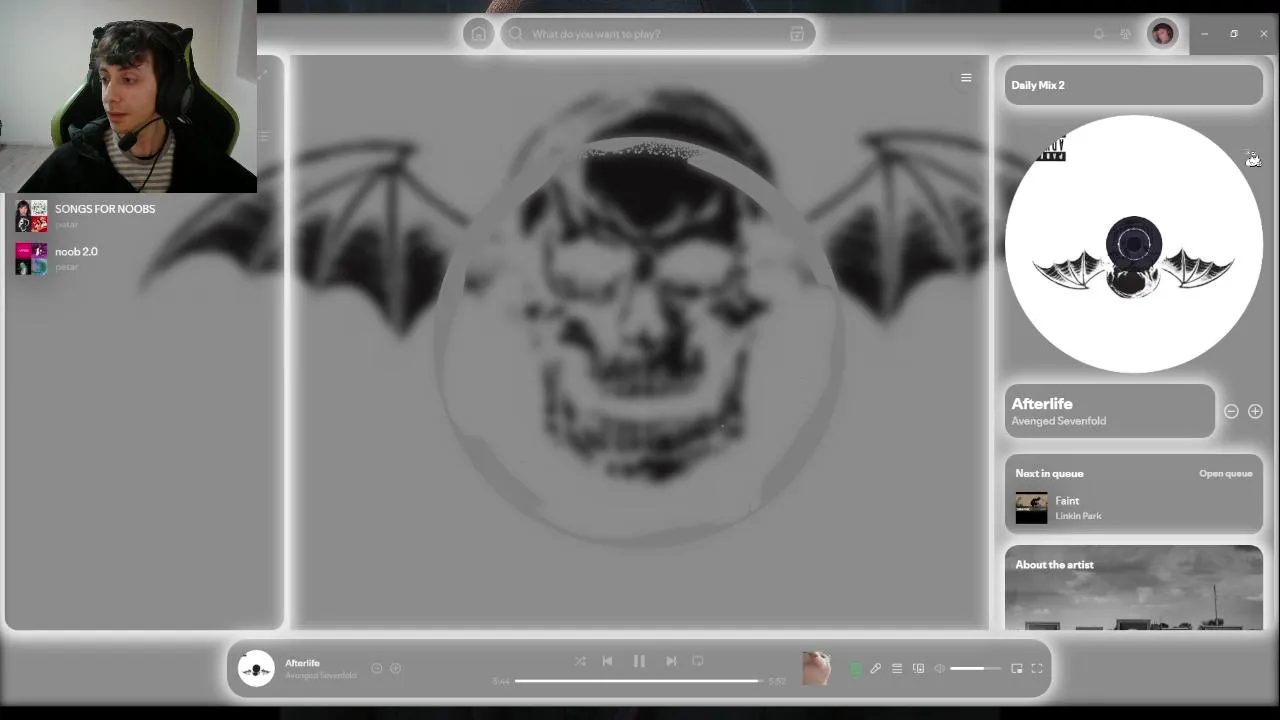This screenshot has width=1280, height=720.
Task: Play Faint by Linkin Park from queue
Action: [x=1133, y=508]
